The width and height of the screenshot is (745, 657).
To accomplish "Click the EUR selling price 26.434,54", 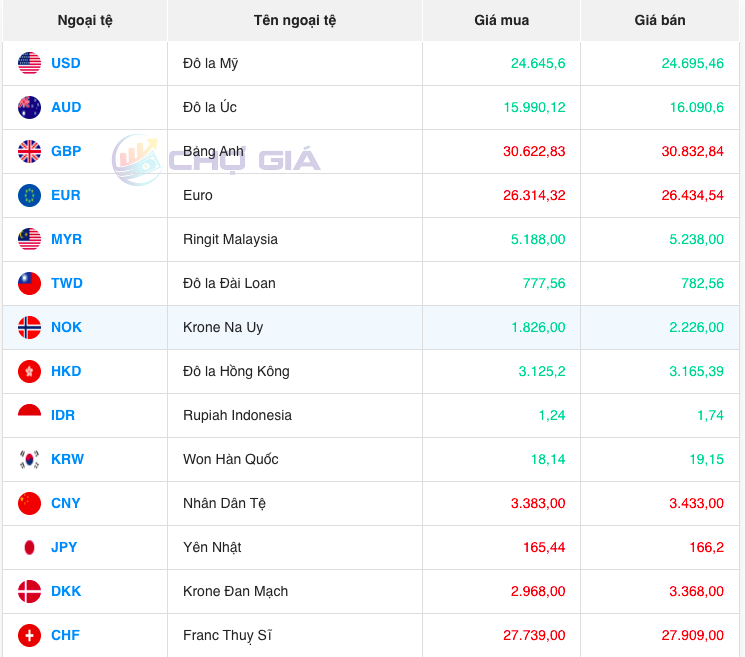I will [692, 195].
